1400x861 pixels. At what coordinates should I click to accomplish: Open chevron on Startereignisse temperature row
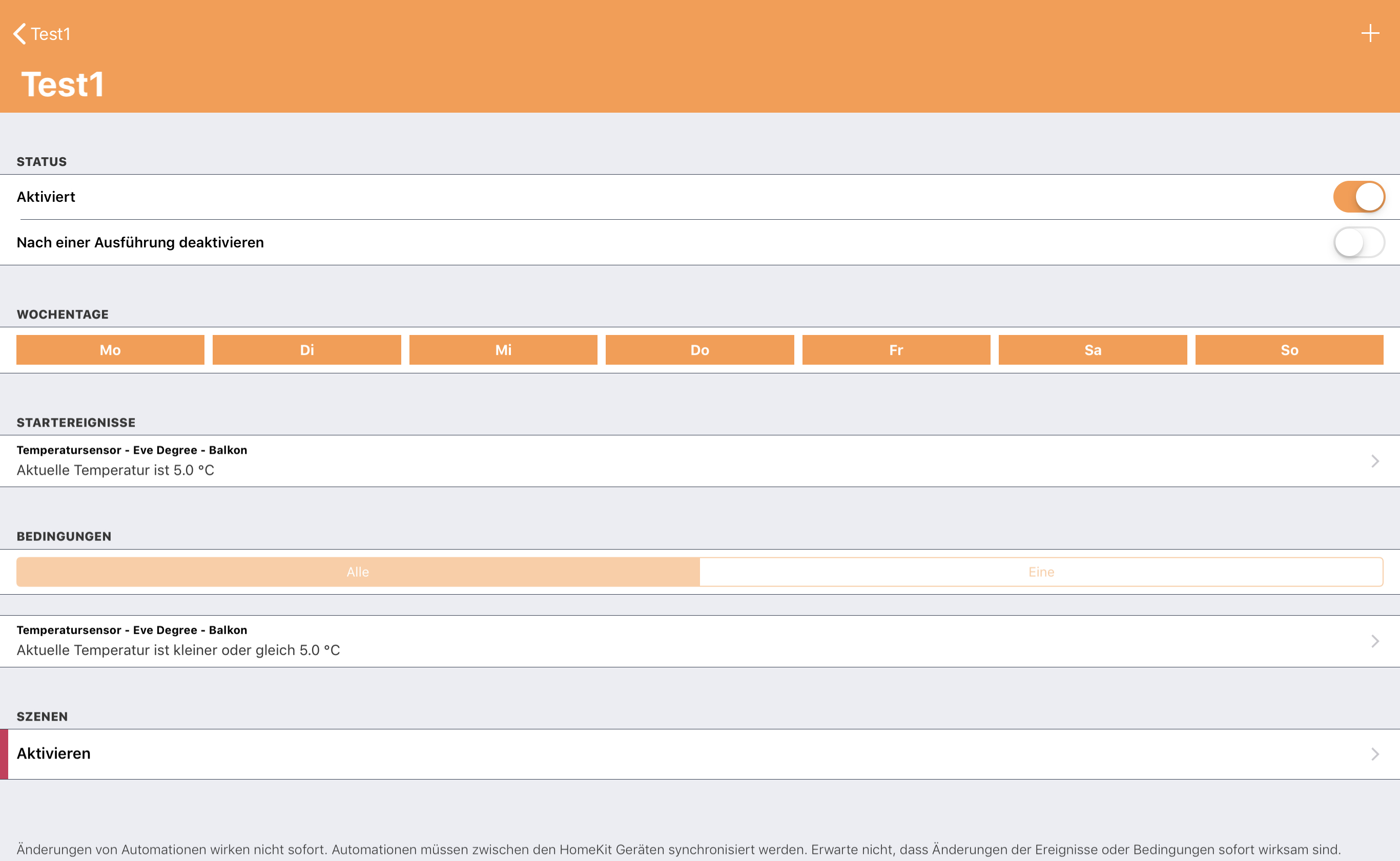point(1374,460)
